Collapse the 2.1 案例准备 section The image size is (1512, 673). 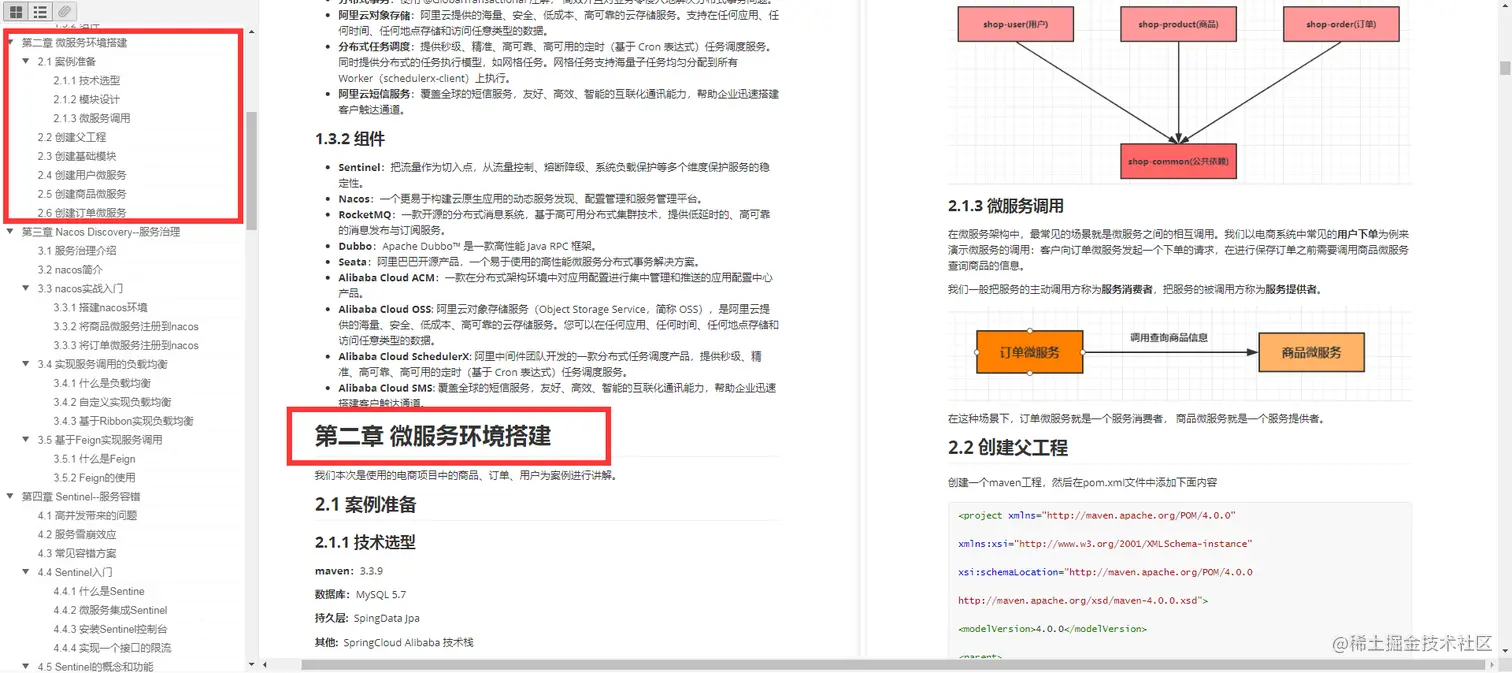[26, 60]
